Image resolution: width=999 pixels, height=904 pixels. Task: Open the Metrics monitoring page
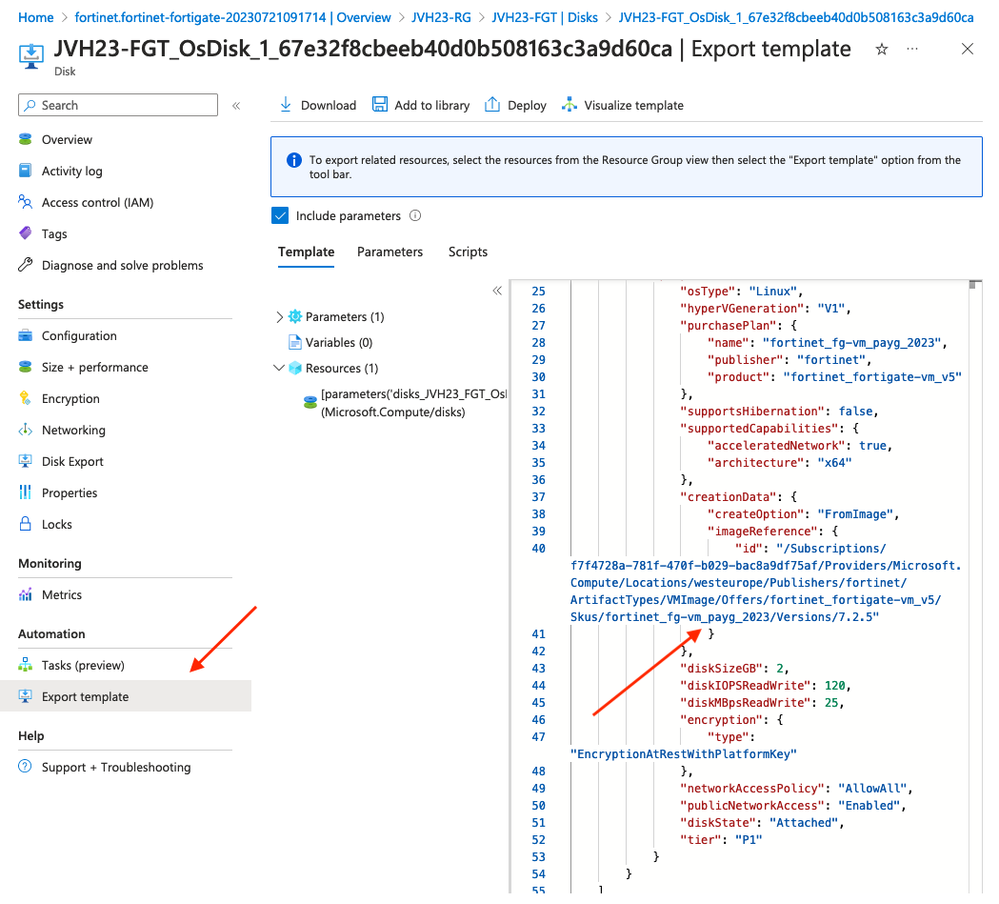click(x=61, y=595)
